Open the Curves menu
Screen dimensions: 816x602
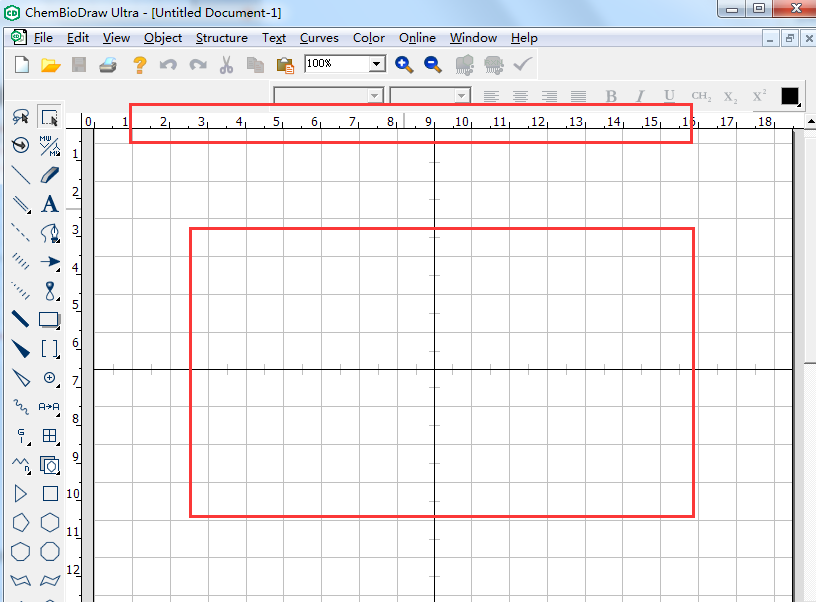click(x=319, y=38)
